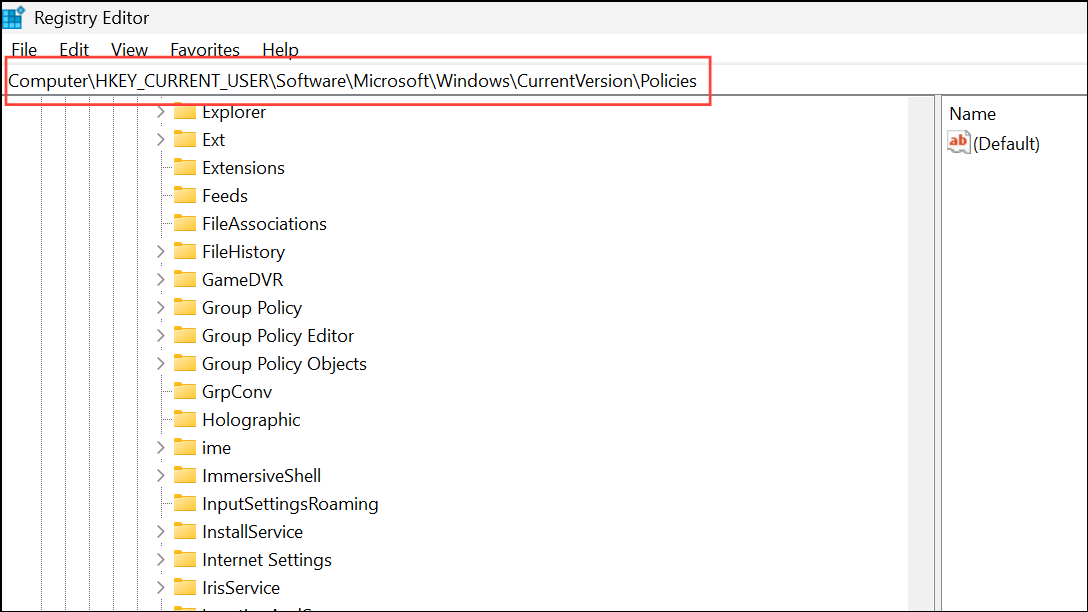Expand the InstallService key
Image resolution: width=1088 pixels, height=612 pixels.
coord(160,531)
